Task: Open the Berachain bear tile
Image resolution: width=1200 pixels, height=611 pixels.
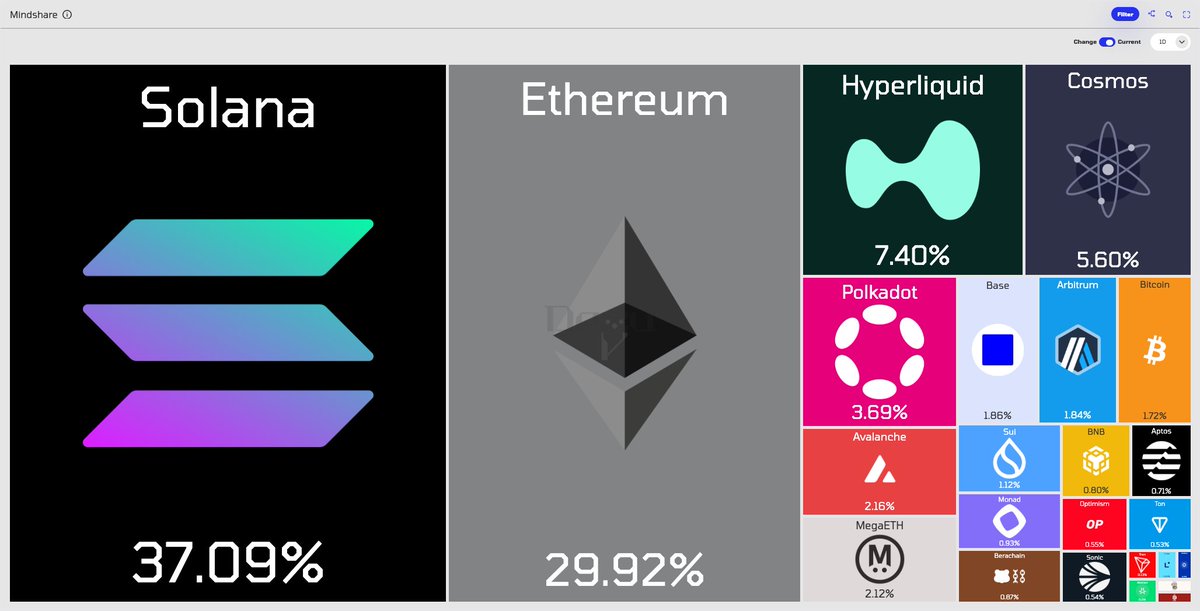Action: pyautogui.click(x=1008, y=576)
